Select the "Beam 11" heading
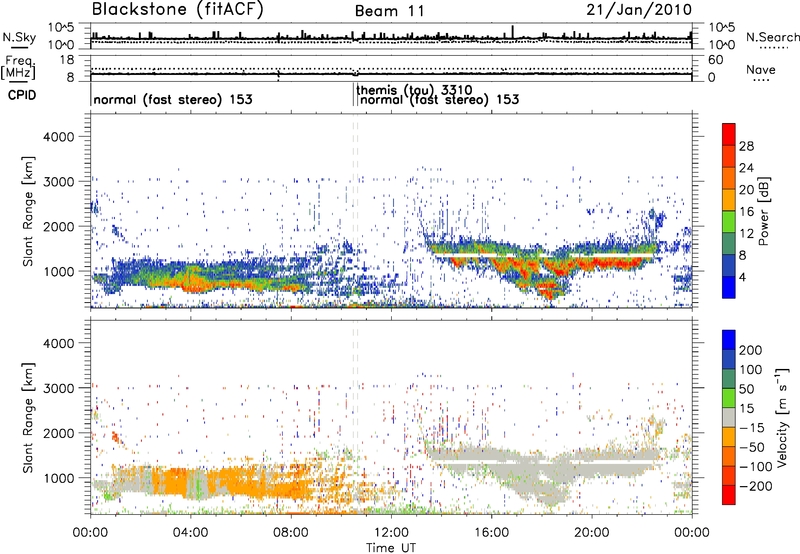The width and height of the screenshot is (800, 554). click(x=389, y=11)
